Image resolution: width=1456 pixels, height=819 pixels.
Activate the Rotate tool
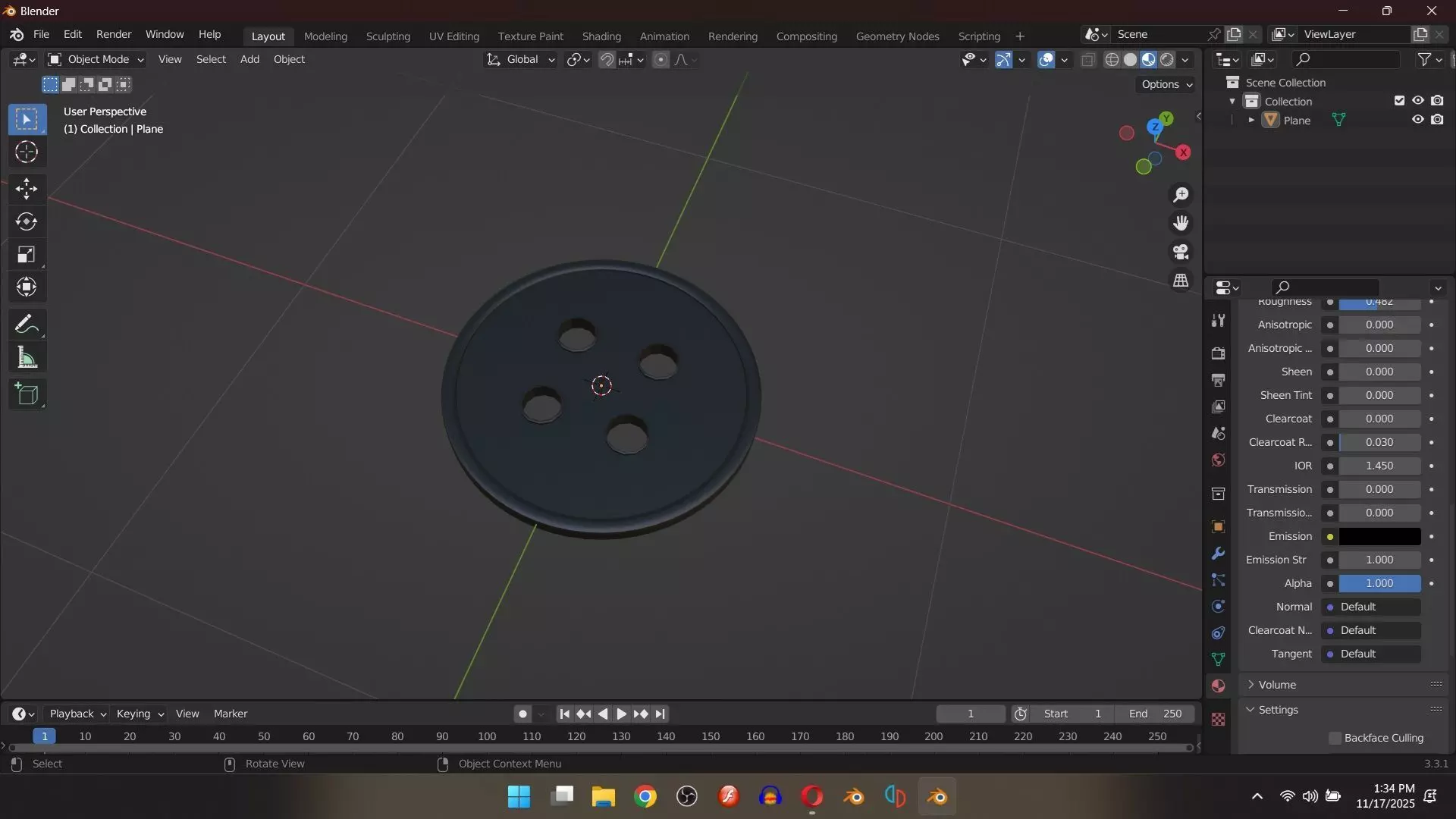pyautogui.click(x=27, y=221)
